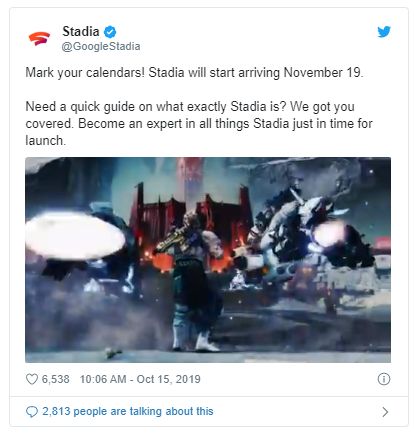
Task: Click the Stadia logo avatar
Action: pos(39,38)
